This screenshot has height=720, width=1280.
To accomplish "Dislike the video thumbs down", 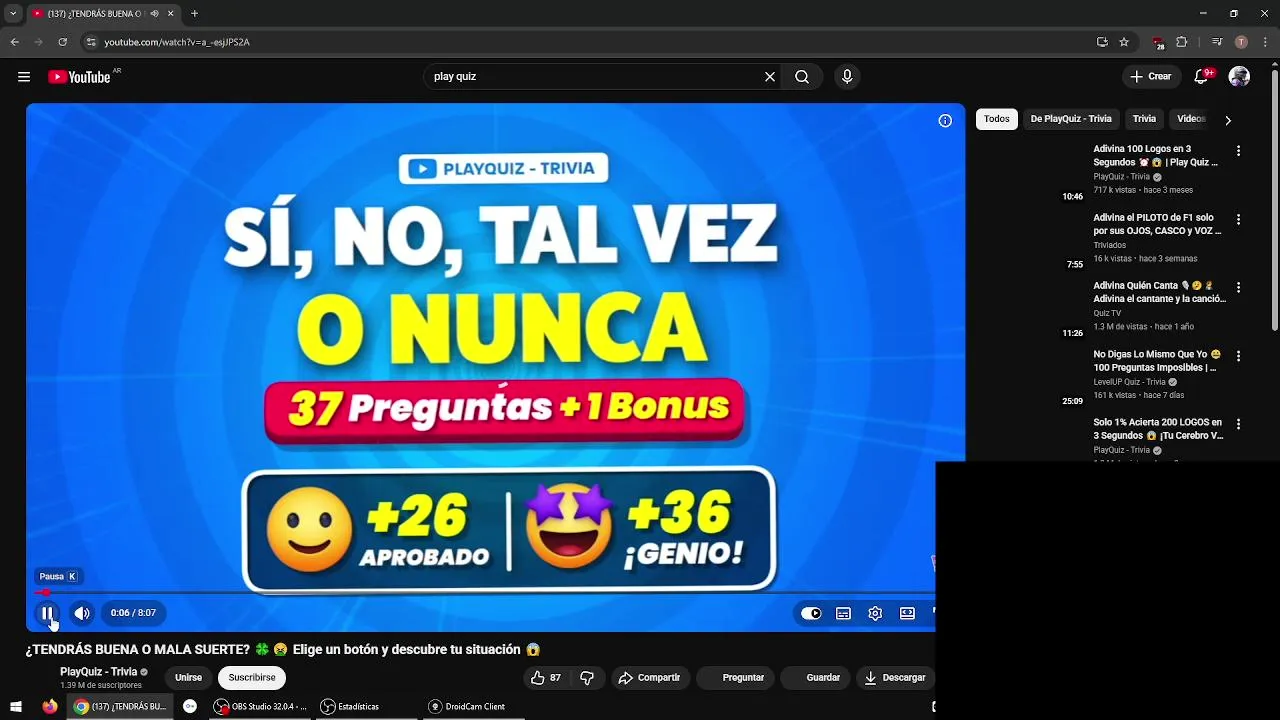I will (587, 678).
